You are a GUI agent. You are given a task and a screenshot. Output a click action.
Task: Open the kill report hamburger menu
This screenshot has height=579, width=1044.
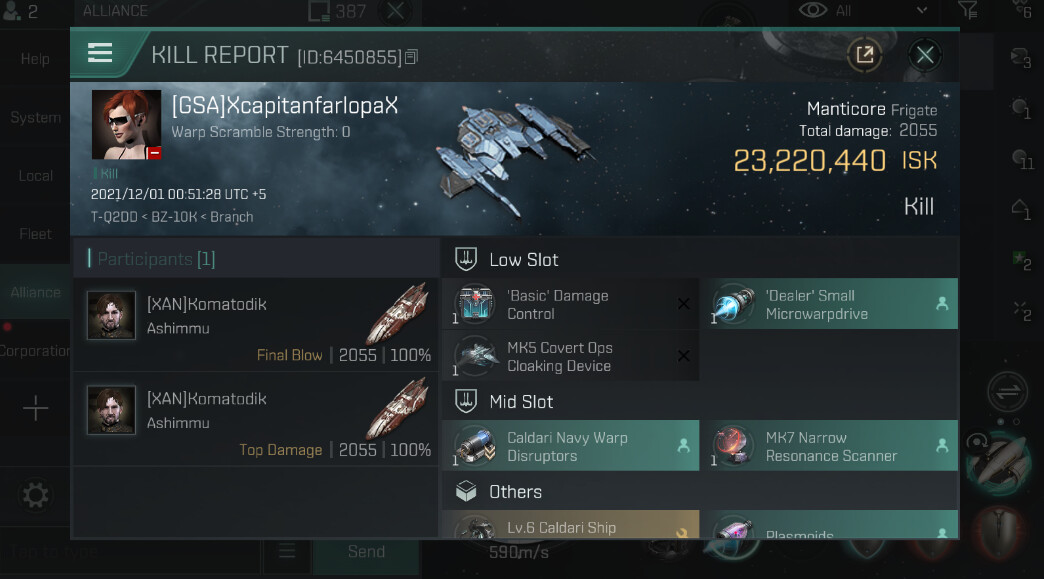coord(100,54)
